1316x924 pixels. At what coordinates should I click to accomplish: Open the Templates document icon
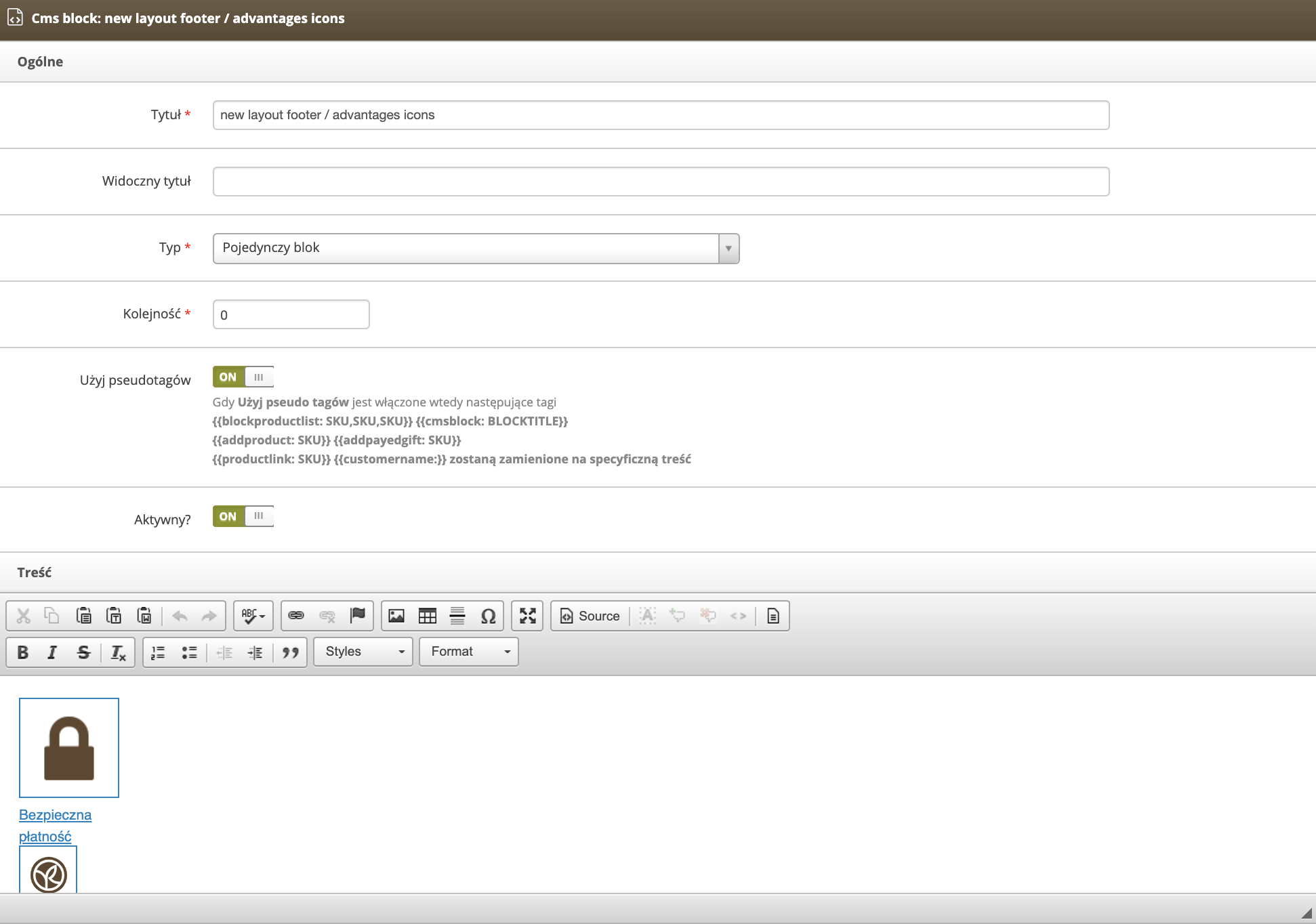(x=773, y=616)
